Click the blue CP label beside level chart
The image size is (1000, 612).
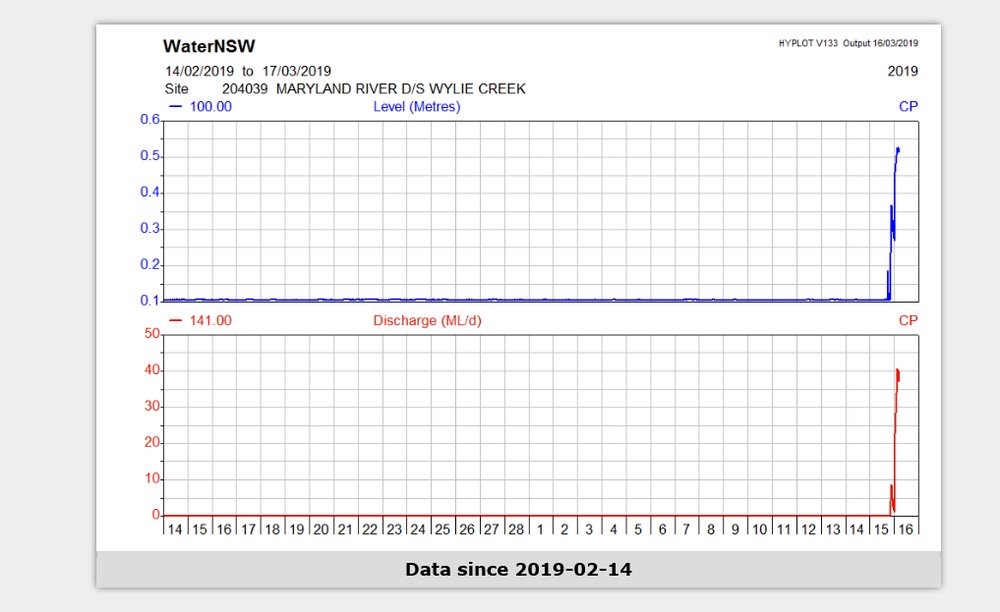tap(907, 106)
